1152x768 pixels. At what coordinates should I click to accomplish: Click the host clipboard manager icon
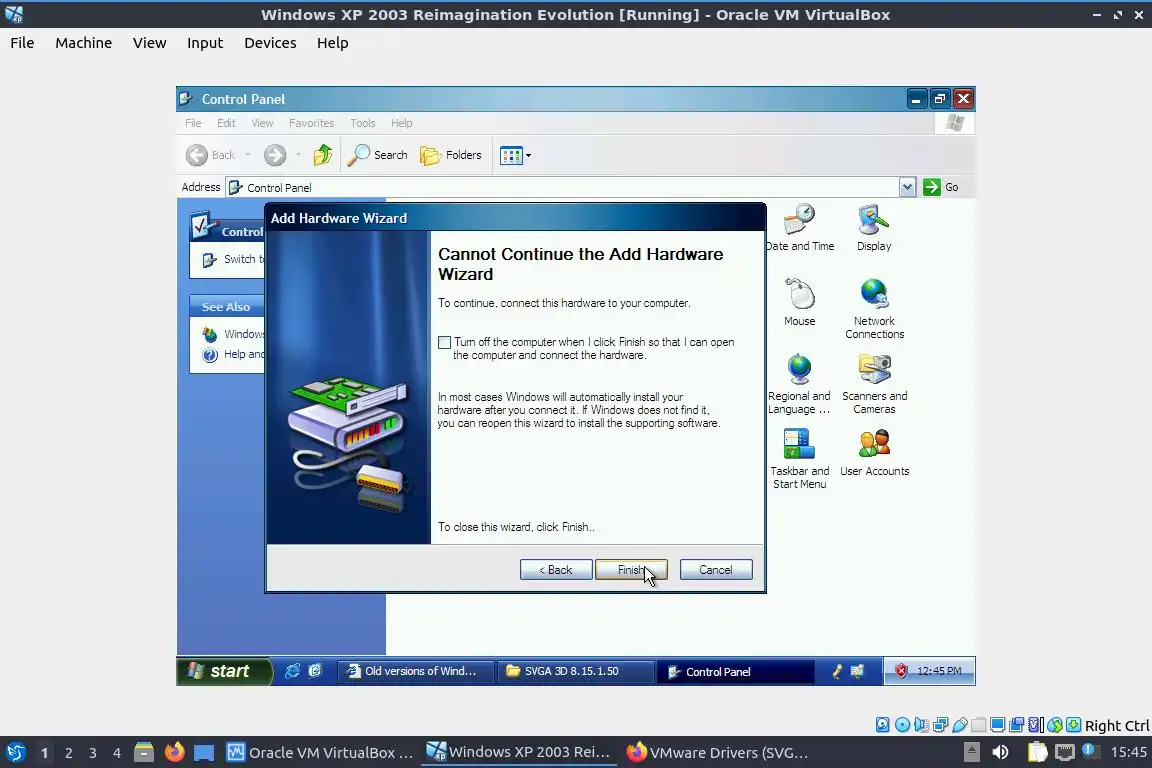[1037, 753]
